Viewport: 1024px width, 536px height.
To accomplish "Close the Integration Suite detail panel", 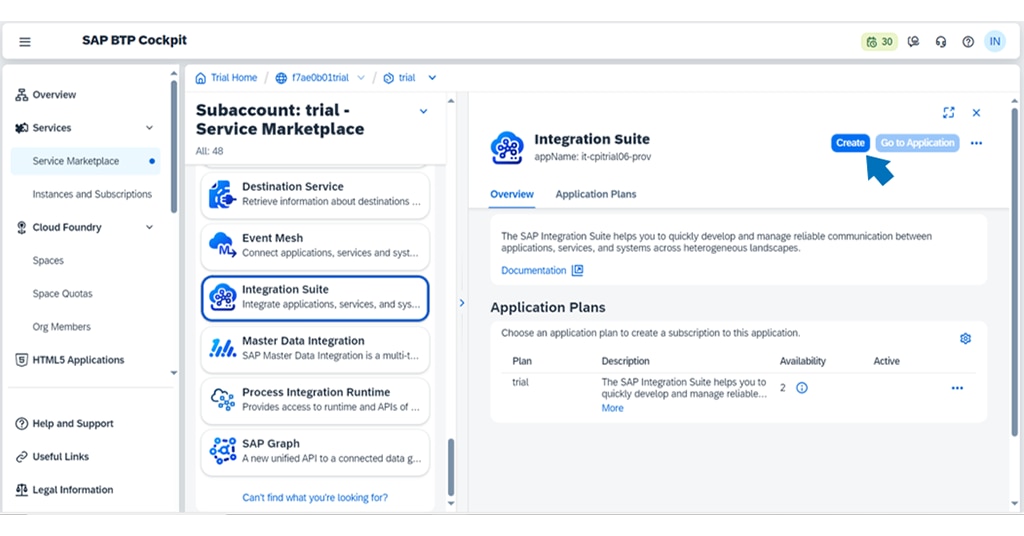I will click(976, 113).
